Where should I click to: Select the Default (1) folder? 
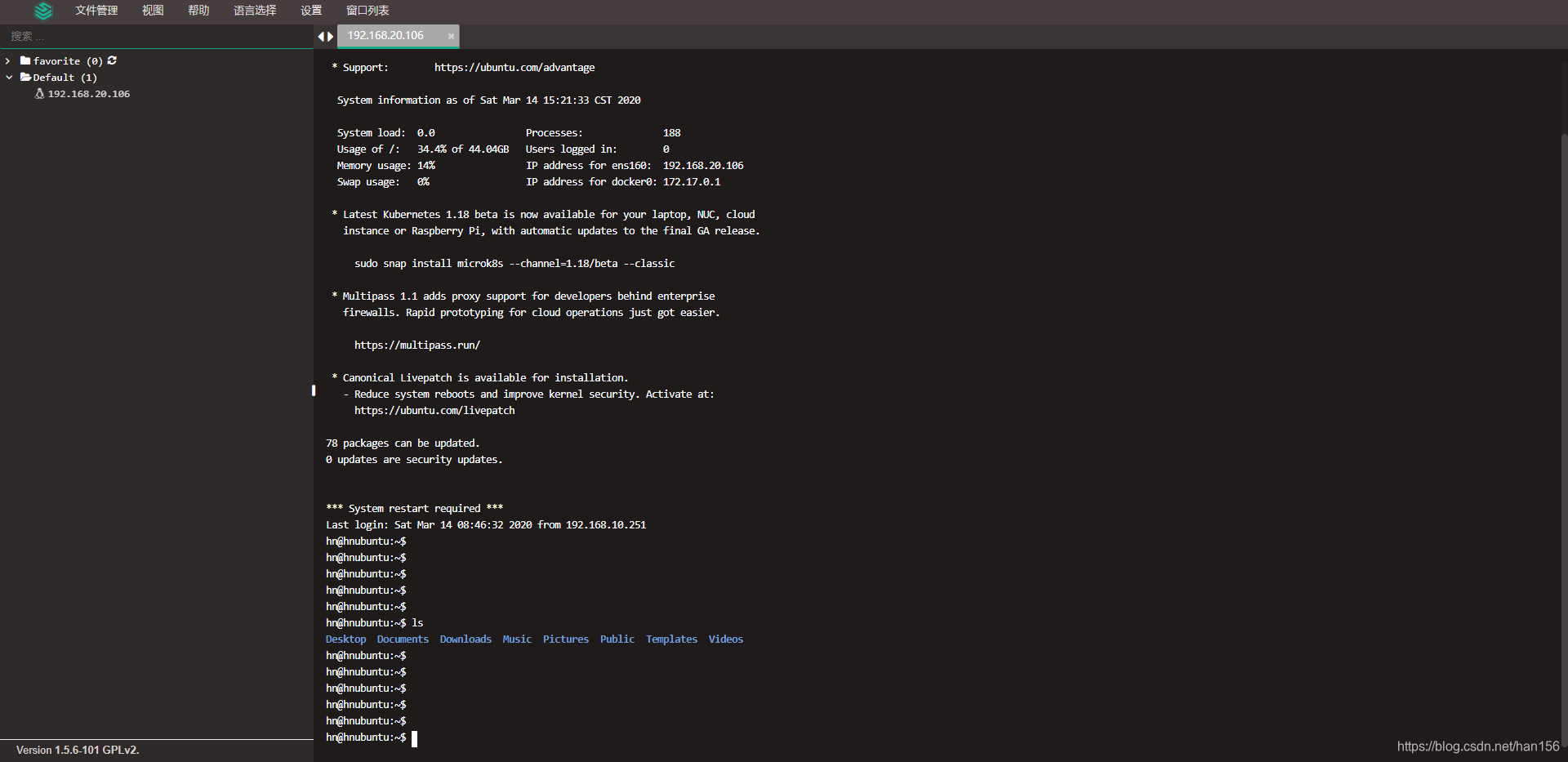pyautogui.click(x=65, y=78)
